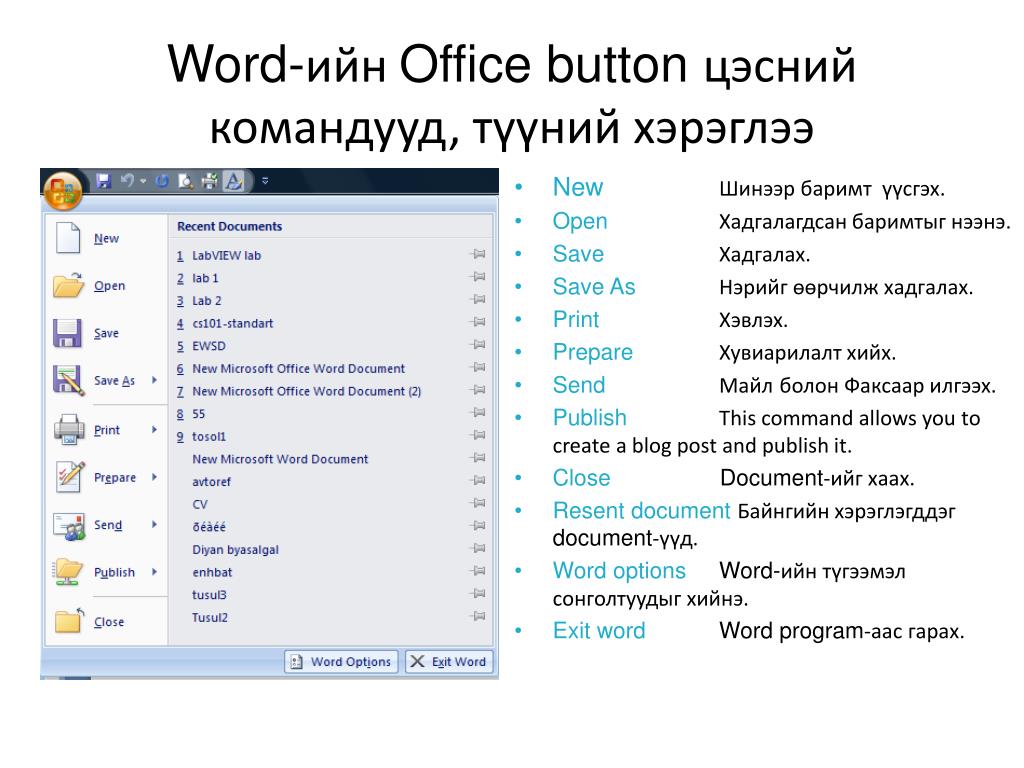1024x768 pixels.
Task: Expand the Prepare submenu arrow
Action: (x=154, y=477)
